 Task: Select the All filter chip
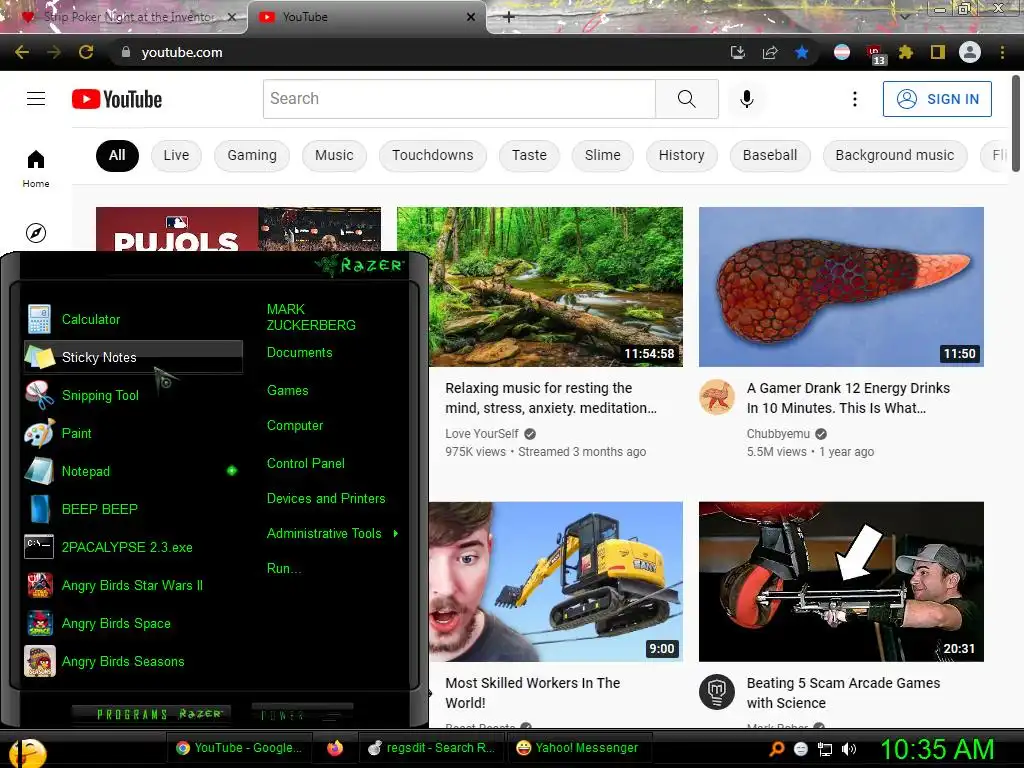point(117,155)
